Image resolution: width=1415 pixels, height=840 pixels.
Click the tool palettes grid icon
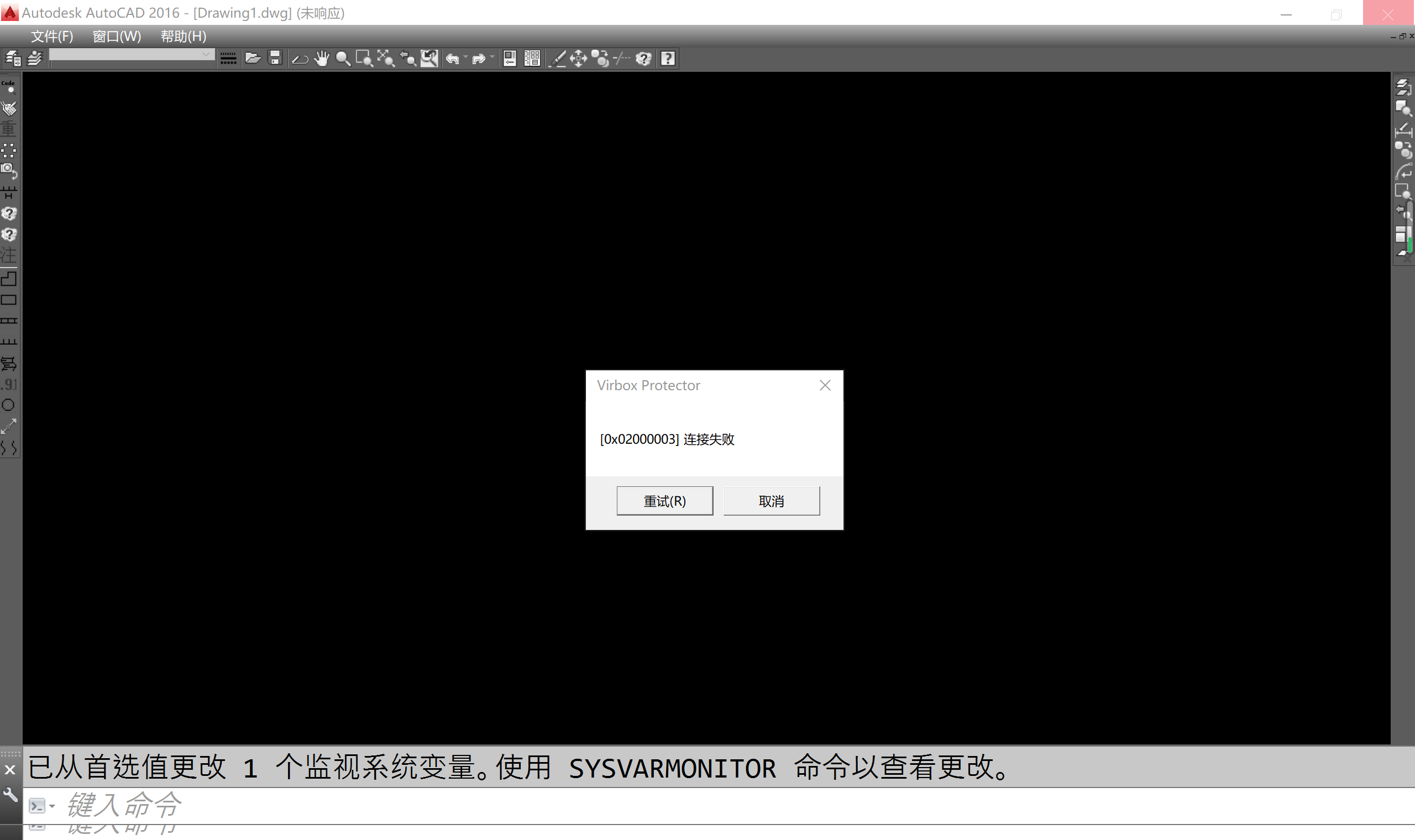click(x=532, y=58)
